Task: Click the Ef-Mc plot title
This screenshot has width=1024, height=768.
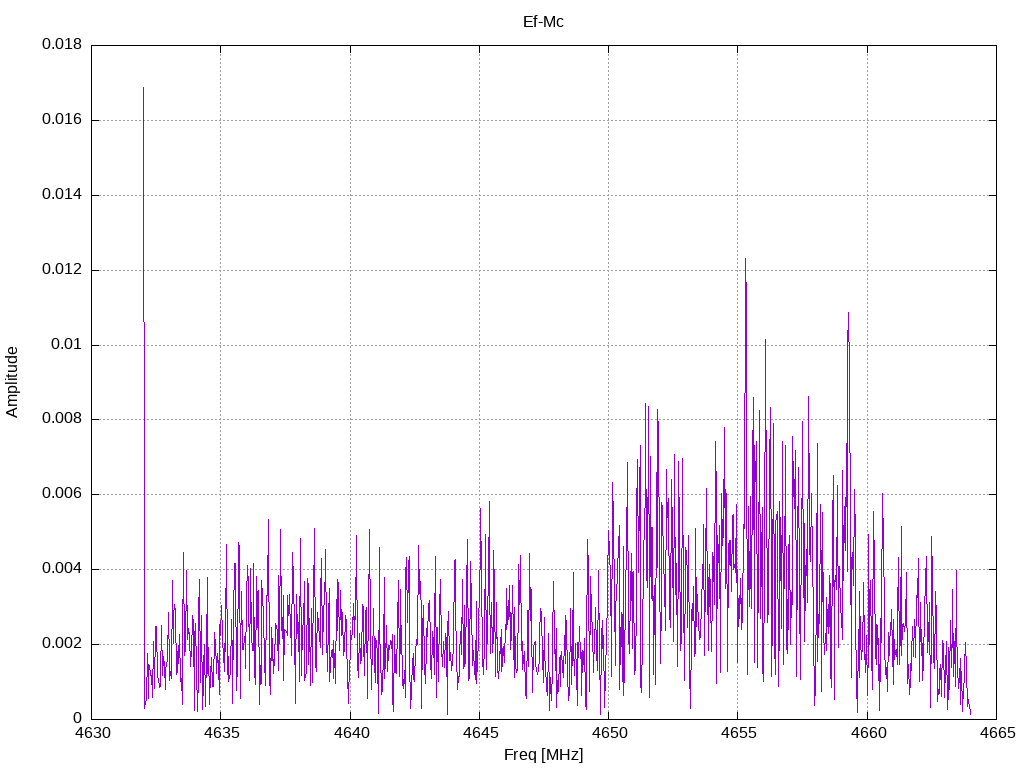Action: 543,22
